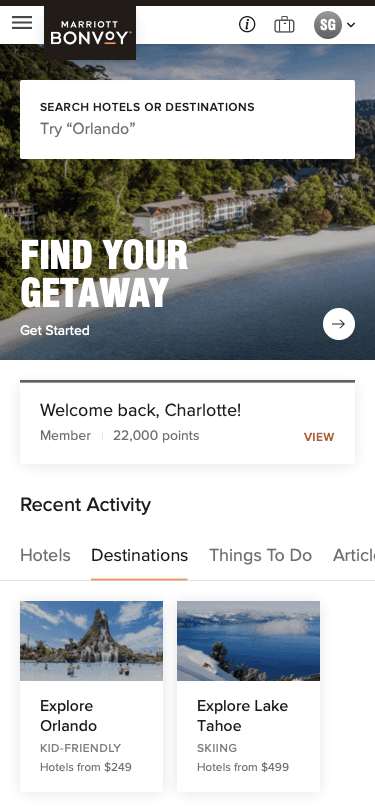Image resolution: width=375 pixels, height=812 pixels.
Task: Open the hamburger navigation menu
Action: [22, 22]
